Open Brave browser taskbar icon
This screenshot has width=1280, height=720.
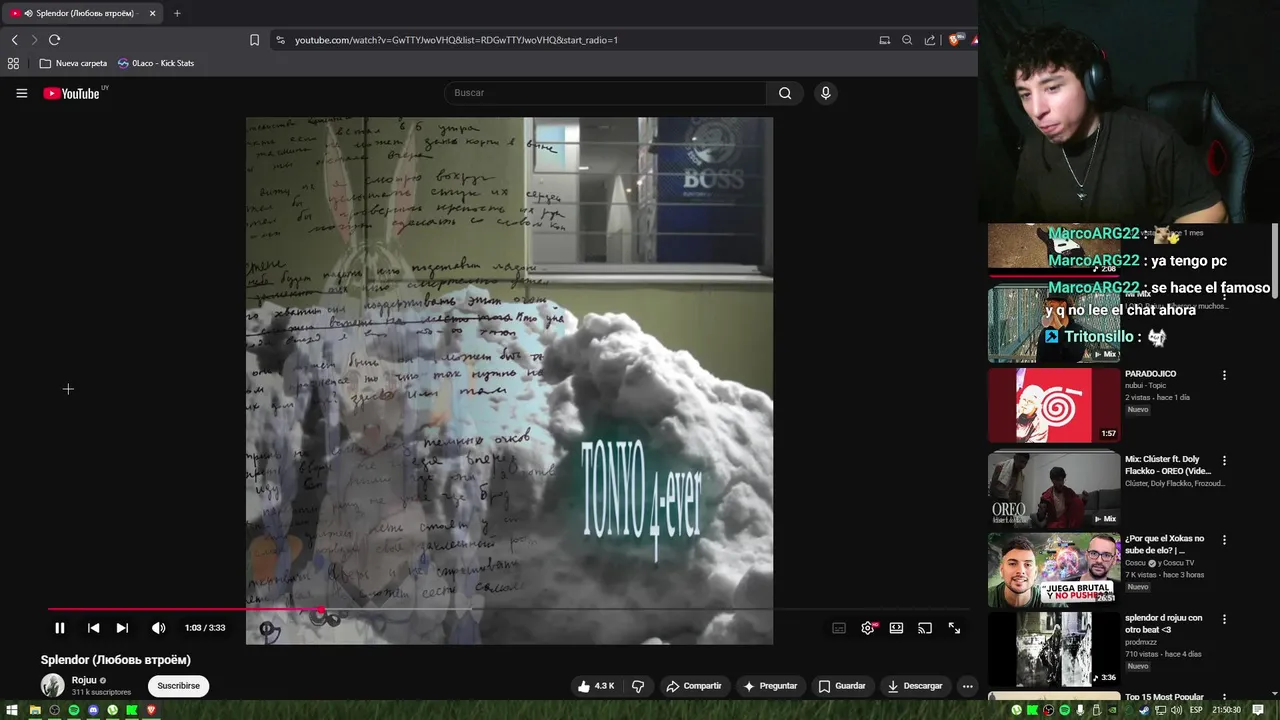click(151, 710)
